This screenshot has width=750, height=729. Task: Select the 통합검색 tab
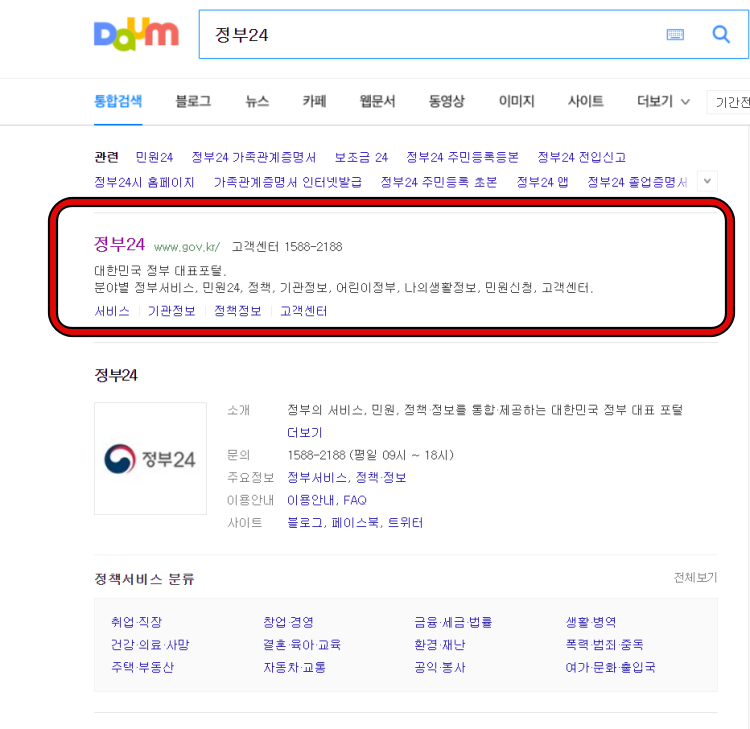(x=118, y=101)
